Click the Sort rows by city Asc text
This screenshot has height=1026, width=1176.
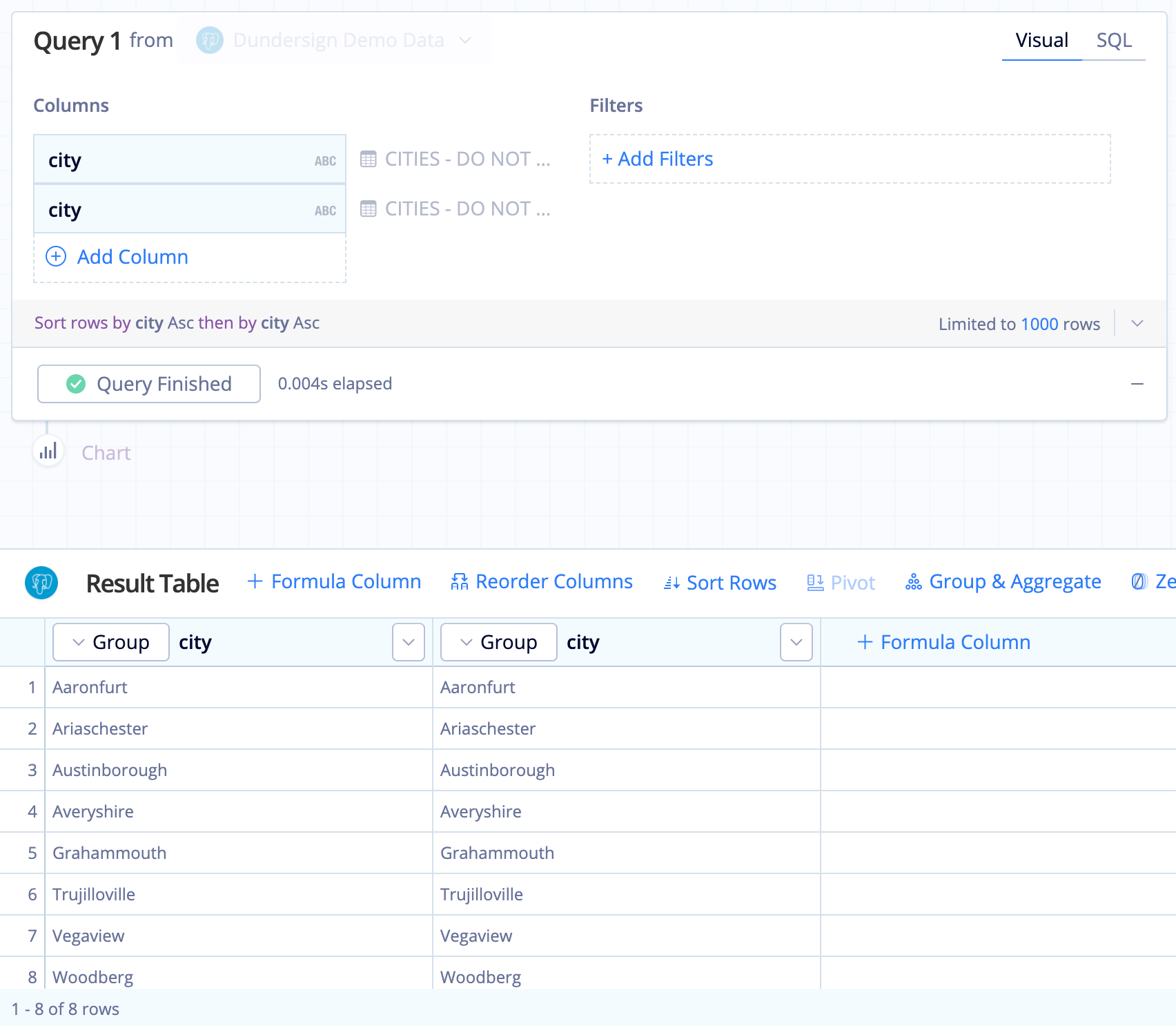click(x=177, y=323)
